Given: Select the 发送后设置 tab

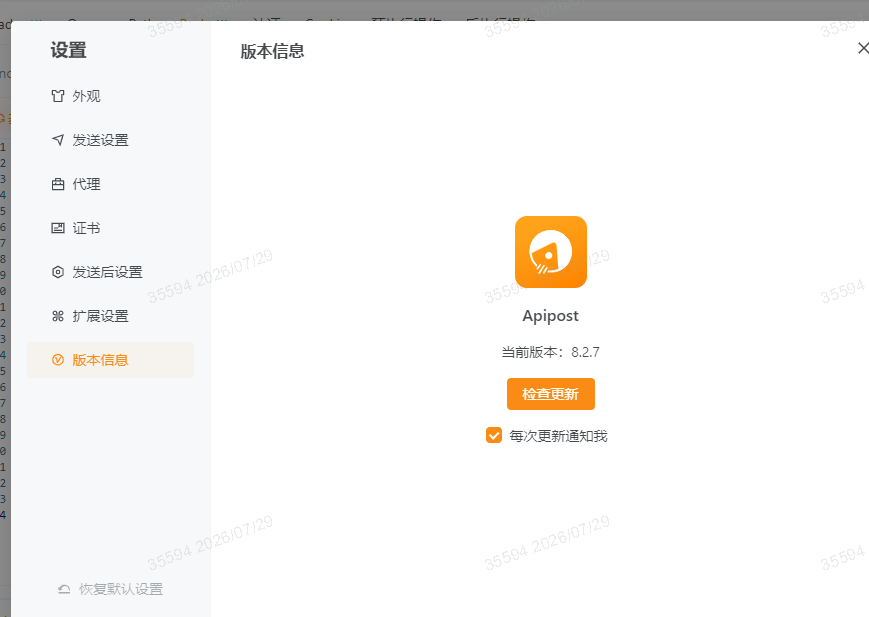Looking at the screenshot, I should pos(110,272).
